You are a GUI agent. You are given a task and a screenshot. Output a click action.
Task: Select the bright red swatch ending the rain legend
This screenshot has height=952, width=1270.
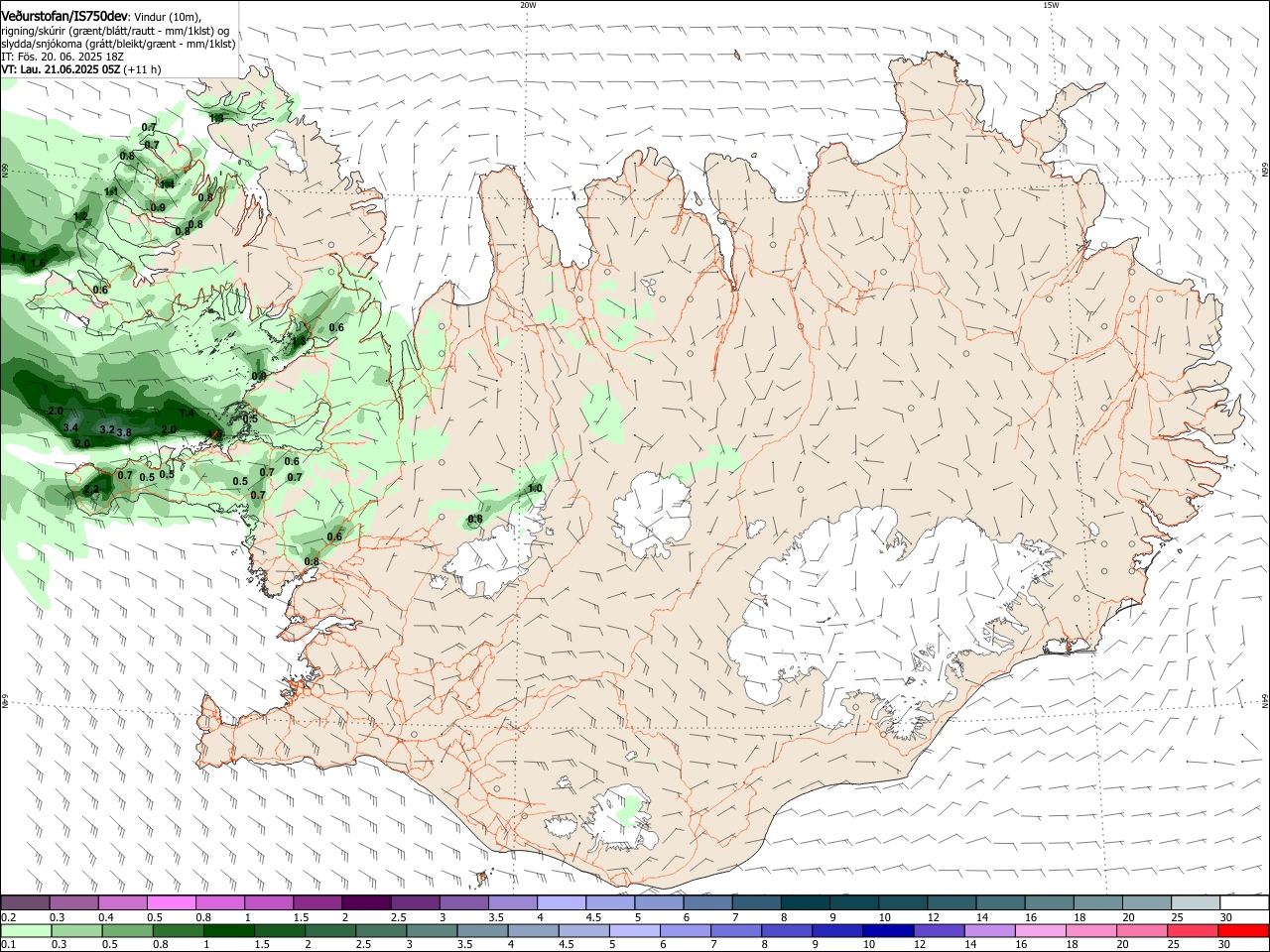click(x=1244, y=931)
